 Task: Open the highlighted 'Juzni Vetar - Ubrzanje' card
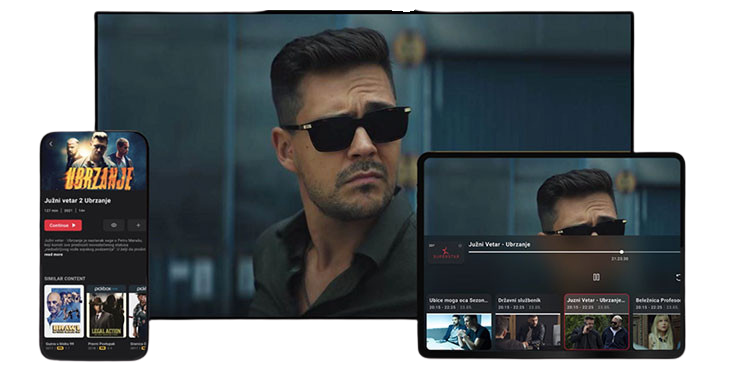click(x=596, y=322)
